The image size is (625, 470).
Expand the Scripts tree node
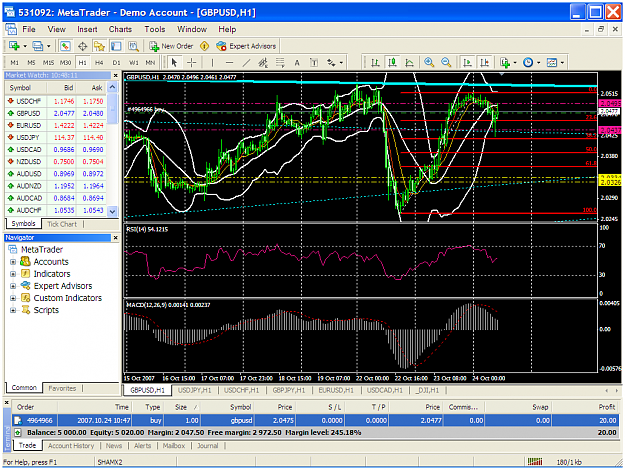[x=13, y=310]
